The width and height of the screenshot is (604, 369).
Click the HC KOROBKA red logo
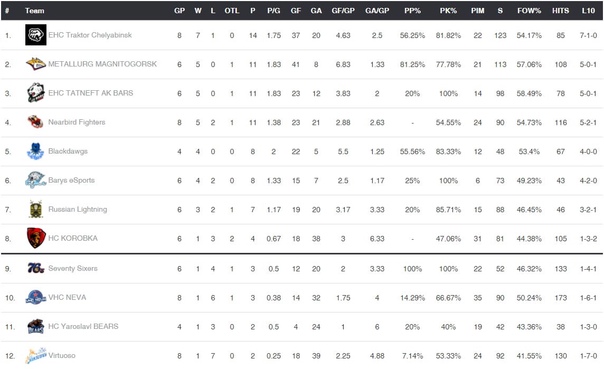coord(36,238)
